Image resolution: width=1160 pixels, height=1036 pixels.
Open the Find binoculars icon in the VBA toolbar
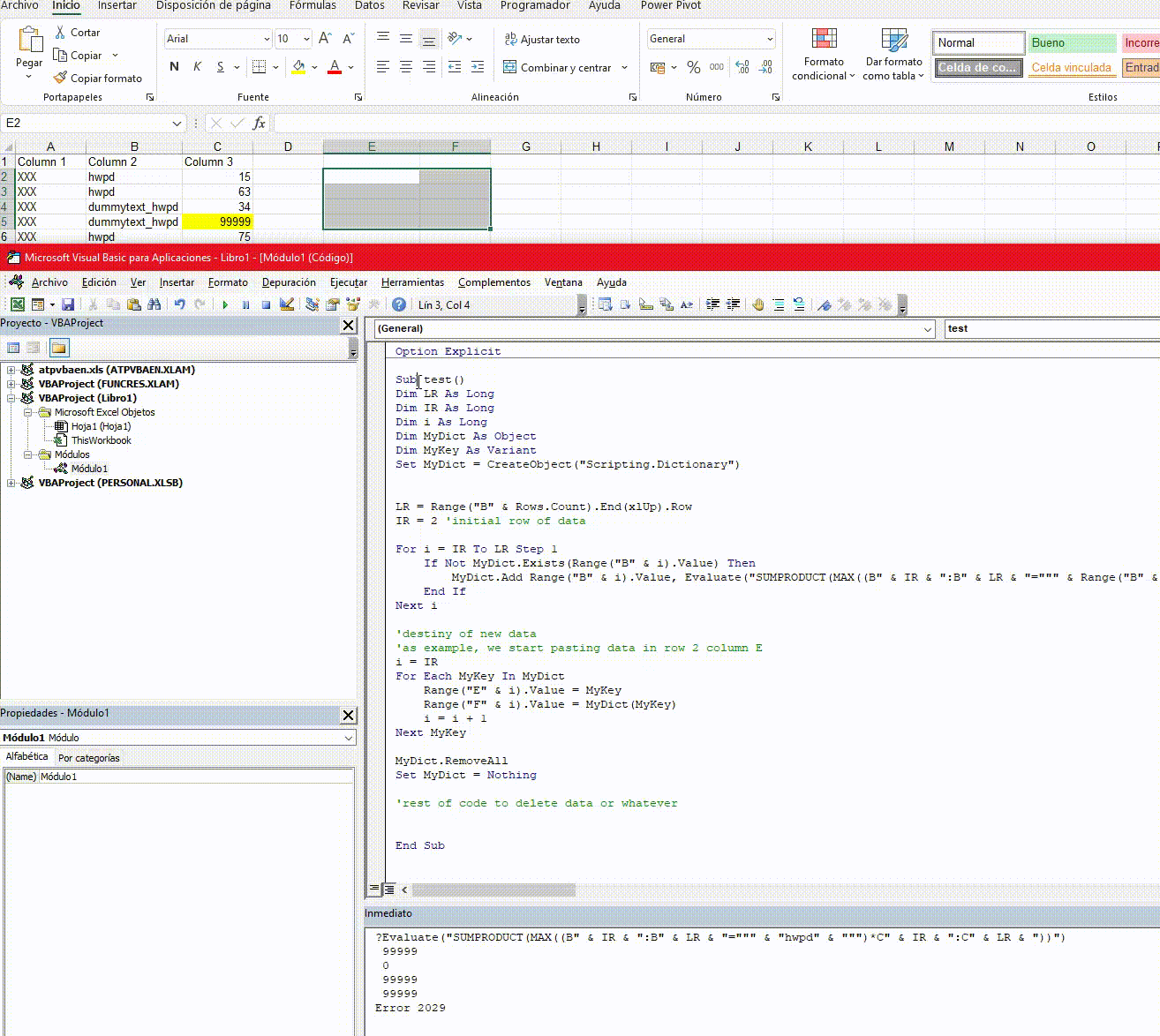tap(154, 305)
